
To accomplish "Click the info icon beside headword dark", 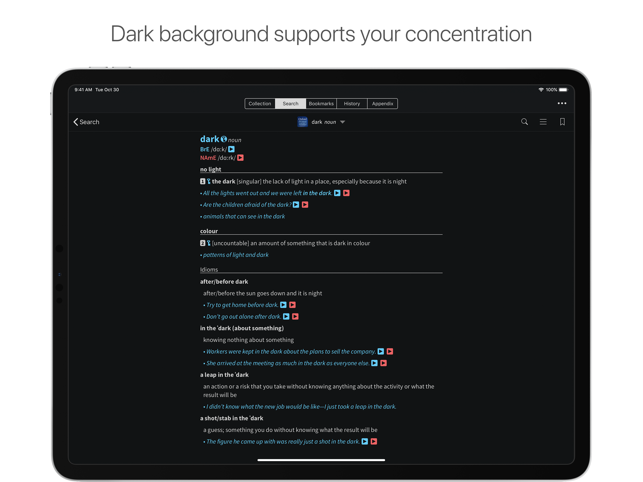I will coord(224,139).
